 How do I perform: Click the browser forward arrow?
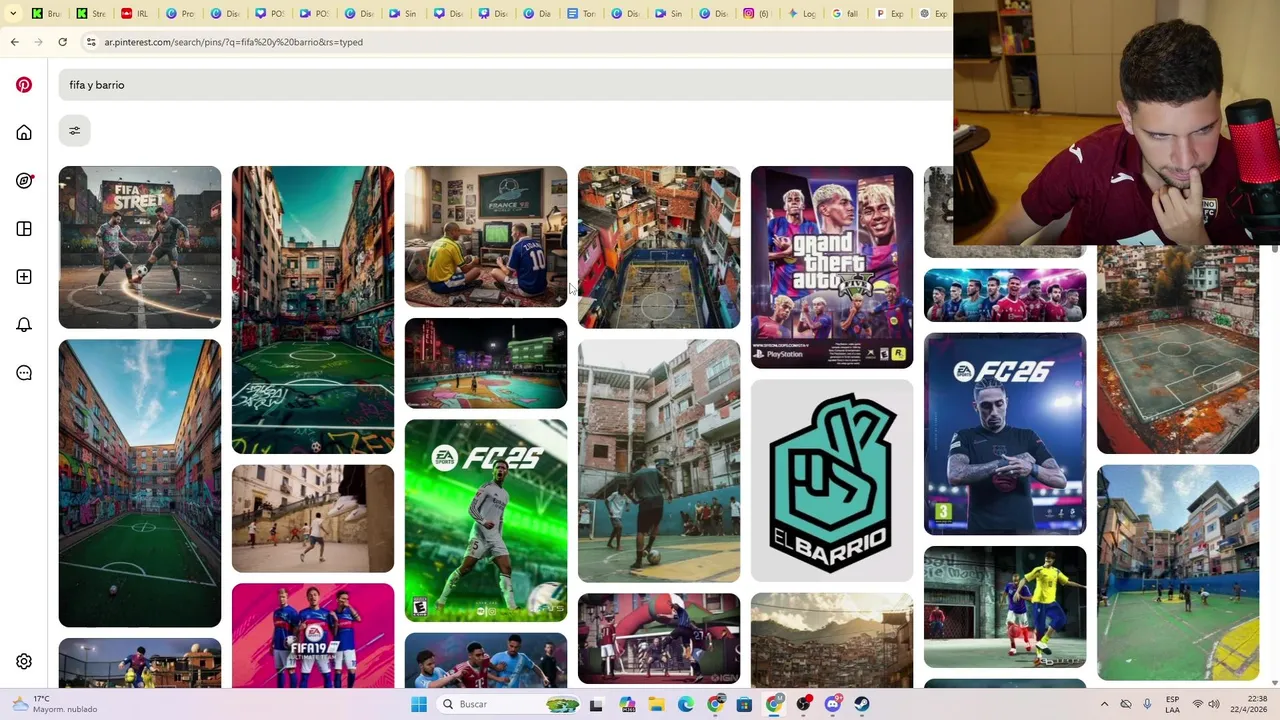click(38, 42)
